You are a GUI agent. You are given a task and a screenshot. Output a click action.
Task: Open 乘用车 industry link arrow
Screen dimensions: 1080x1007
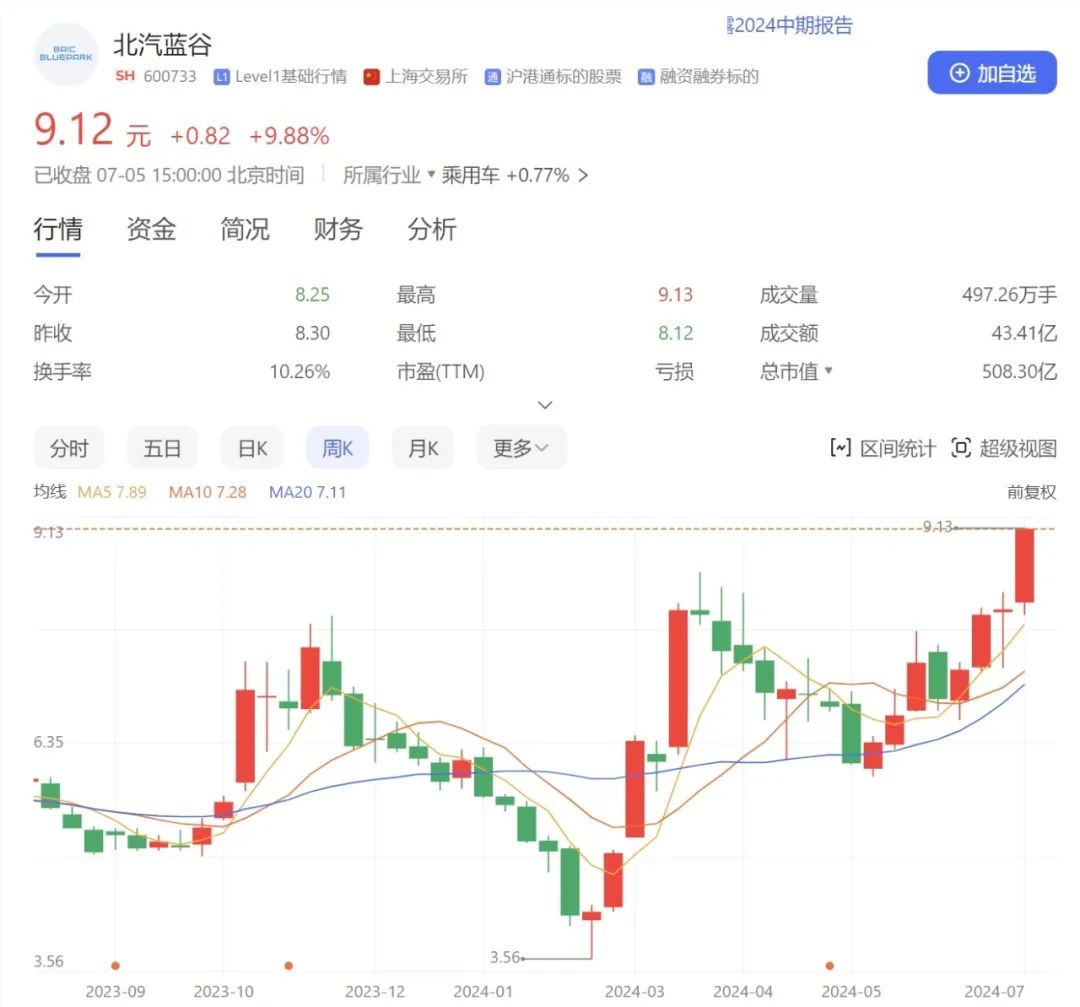pyautogui.click(x=583, y=176)
